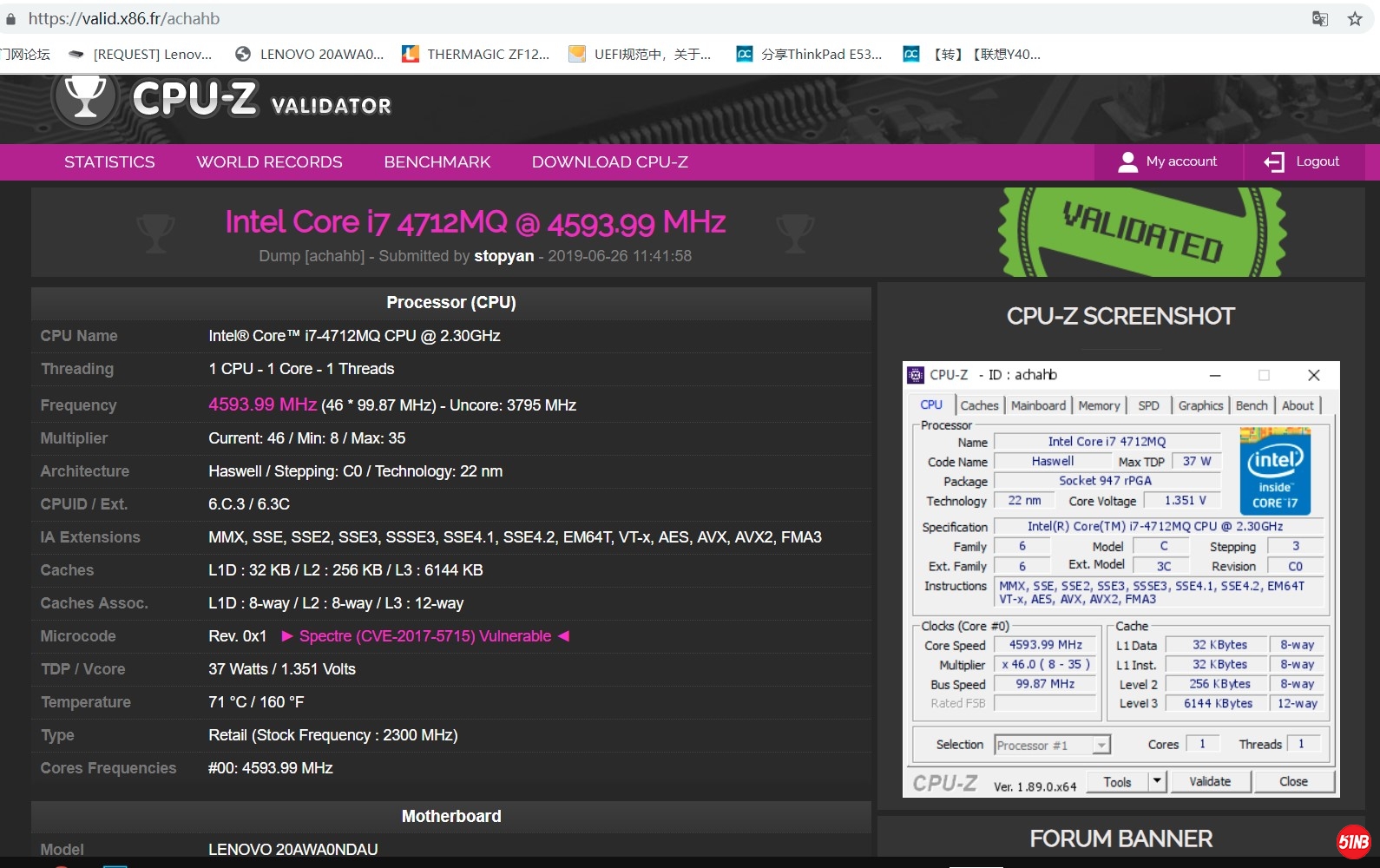Click the Spectre CVE-2017-5715 Vulnerable link
This screenshot has width=1380, height=868.
[425, 636]
